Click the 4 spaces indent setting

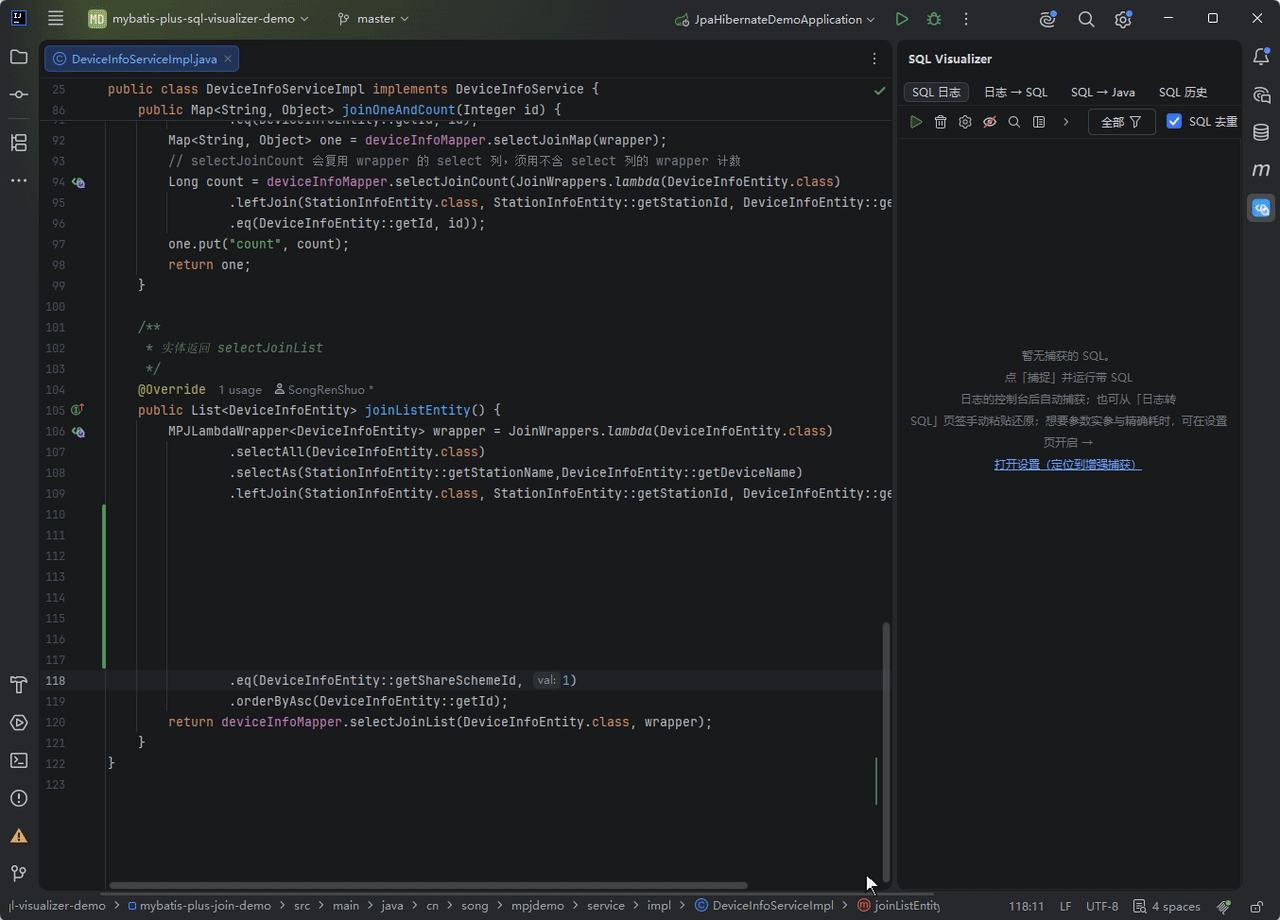1167,906
